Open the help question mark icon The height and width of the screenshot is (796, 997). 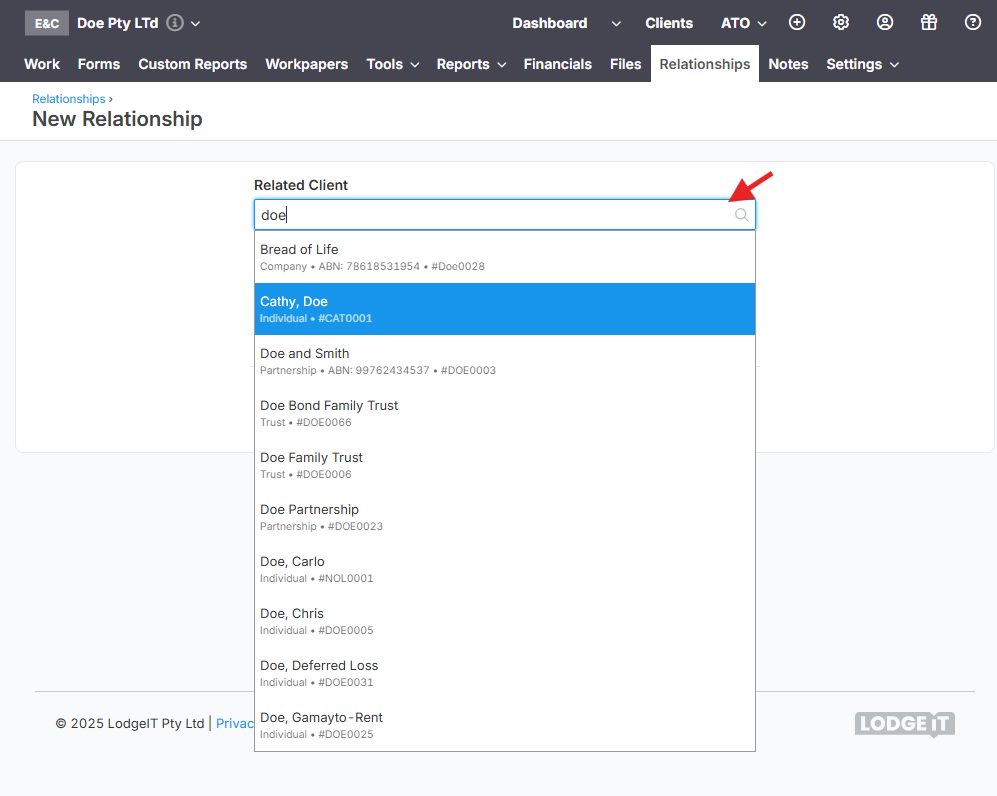[972, 22]
